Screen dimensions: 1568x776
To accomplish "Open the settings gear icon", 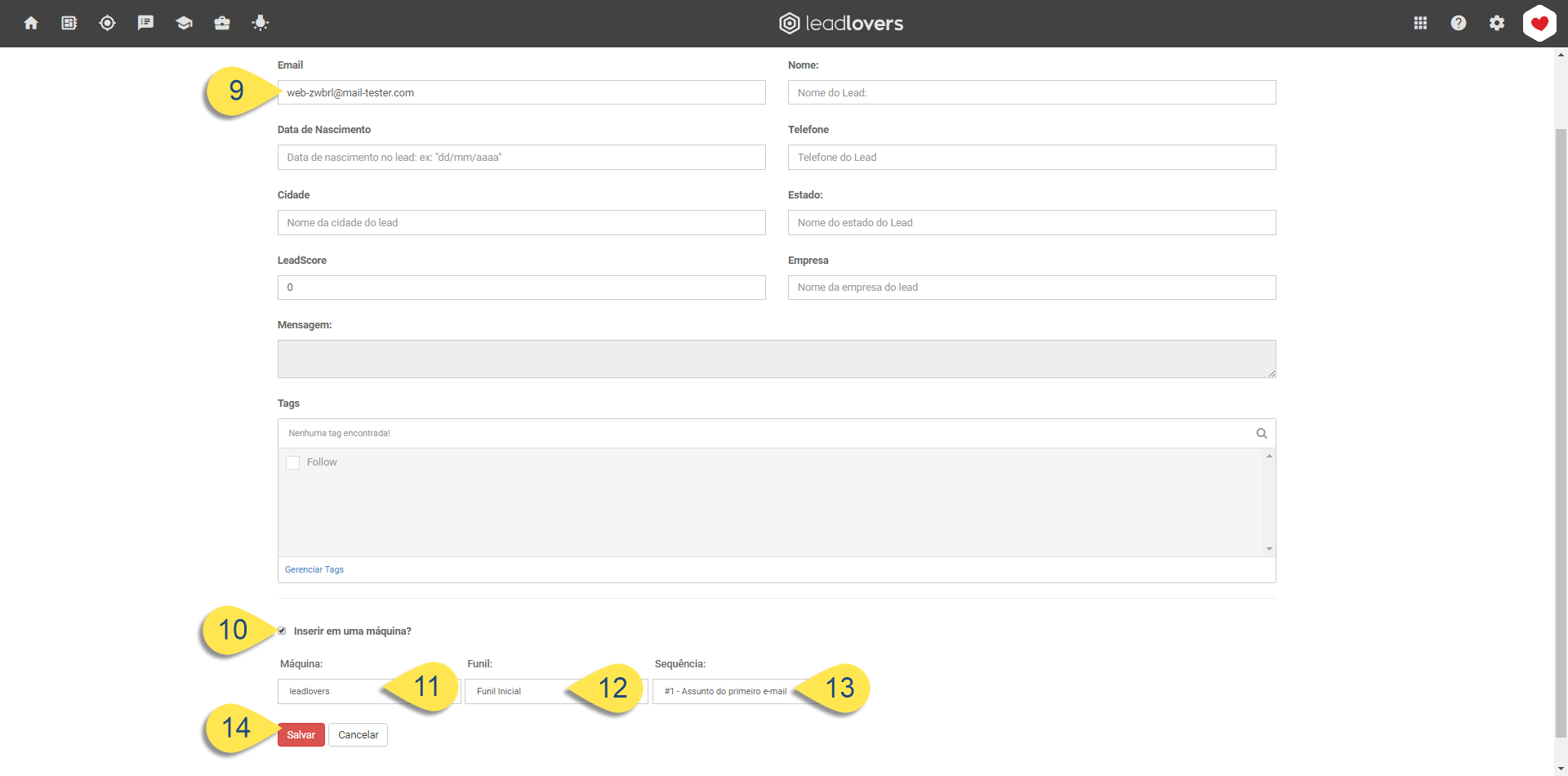I will (1497, 23).
